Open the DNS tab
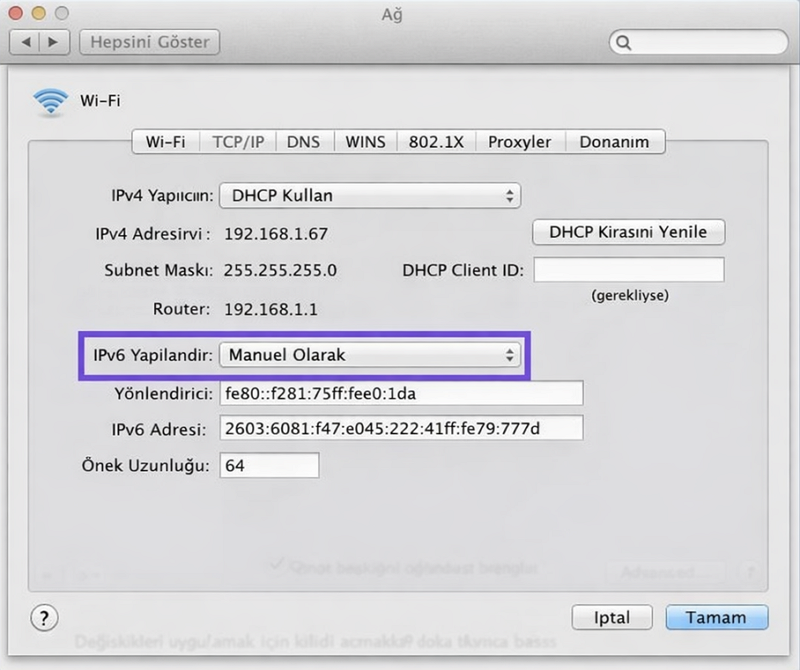Viewport: 800px width, 670px height. click(303, 142)
